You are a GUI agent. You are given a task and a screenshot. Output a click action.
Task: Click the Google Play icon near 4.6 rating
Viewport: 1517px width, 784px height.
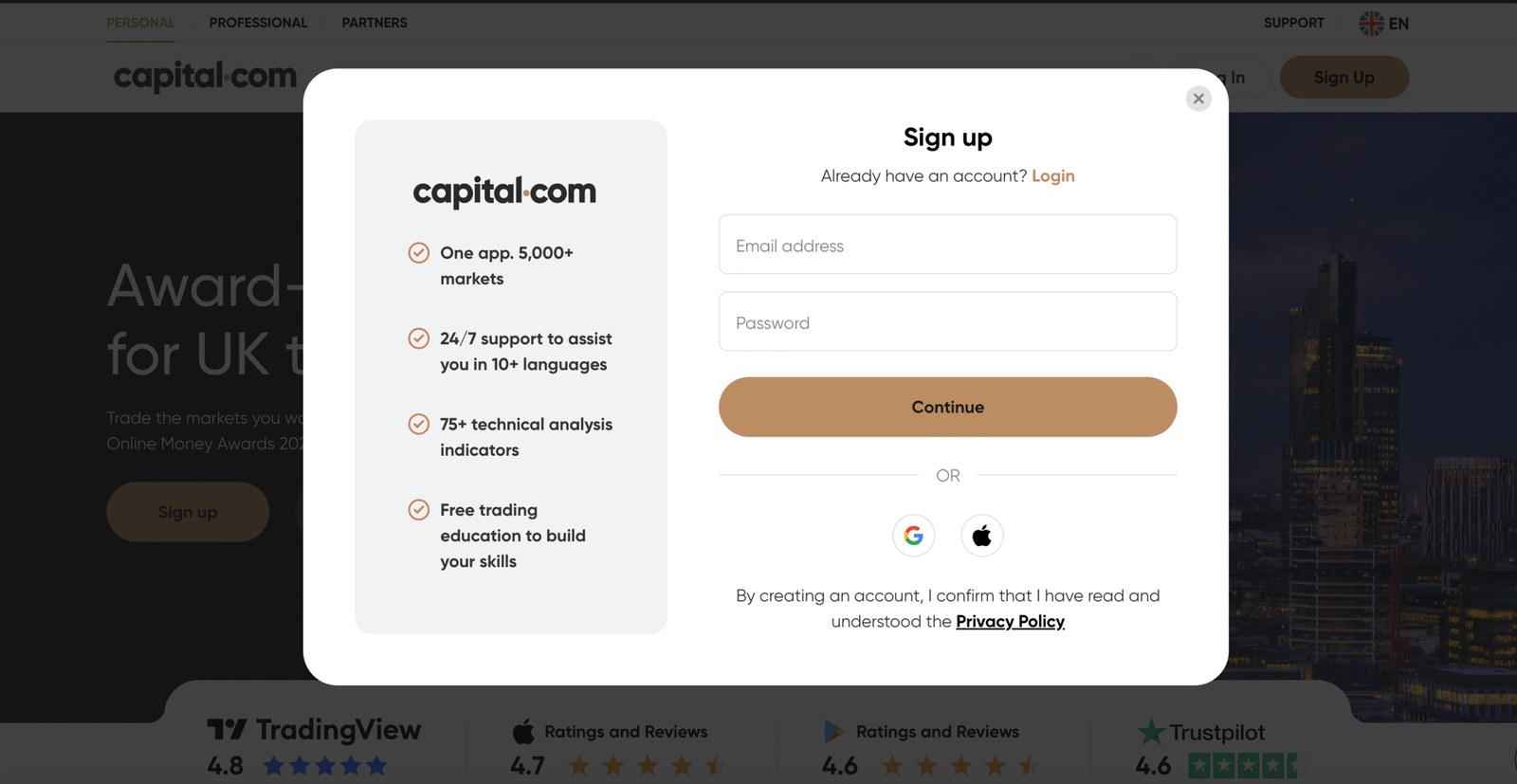tap(834, 731)
